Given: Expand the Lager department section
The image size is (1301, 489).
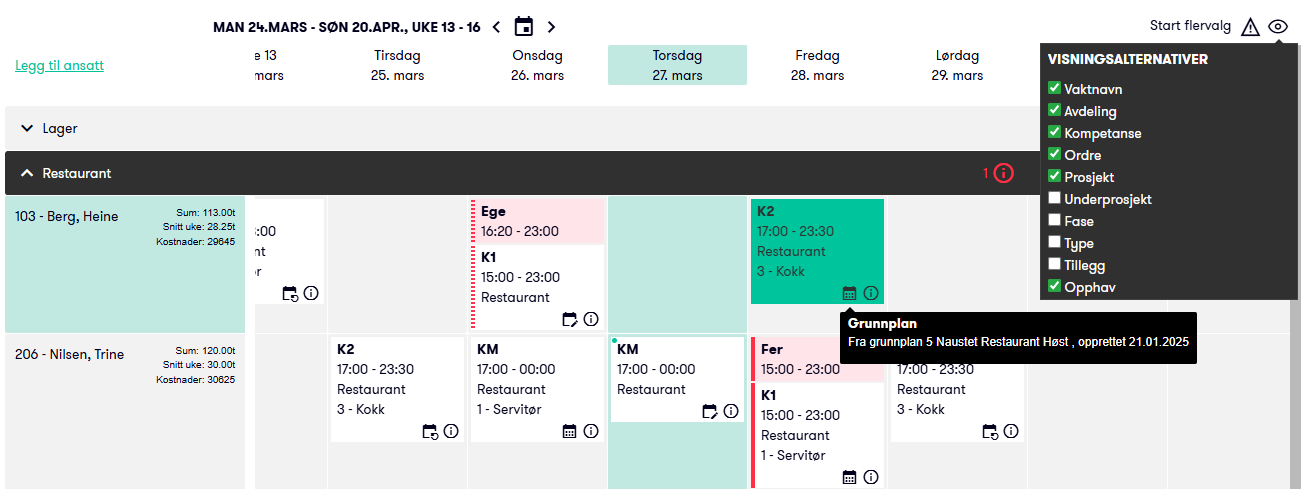Looking at the screenshot, I should [x=28, y=129].
